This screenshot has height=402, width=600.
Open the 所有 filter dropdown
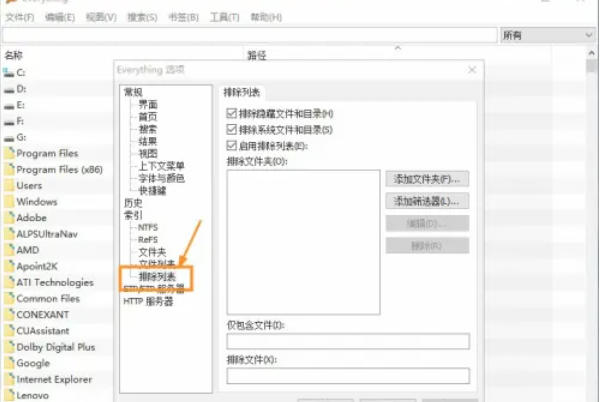(547, 35)
